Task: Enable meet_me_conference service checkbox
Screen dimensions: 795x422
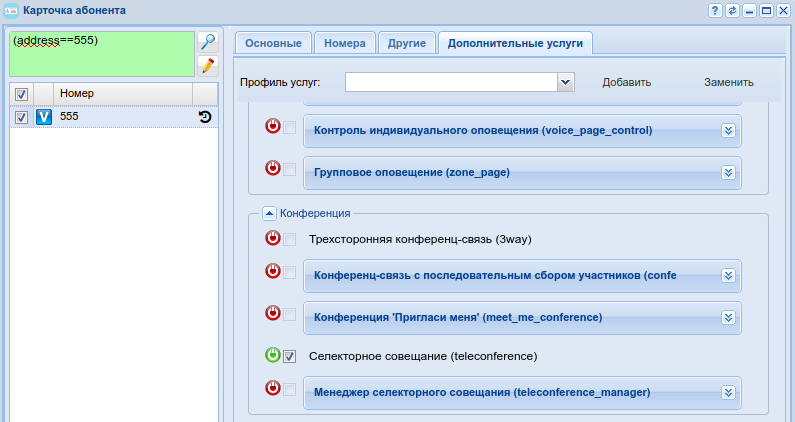Action: [x=290, y=315]
